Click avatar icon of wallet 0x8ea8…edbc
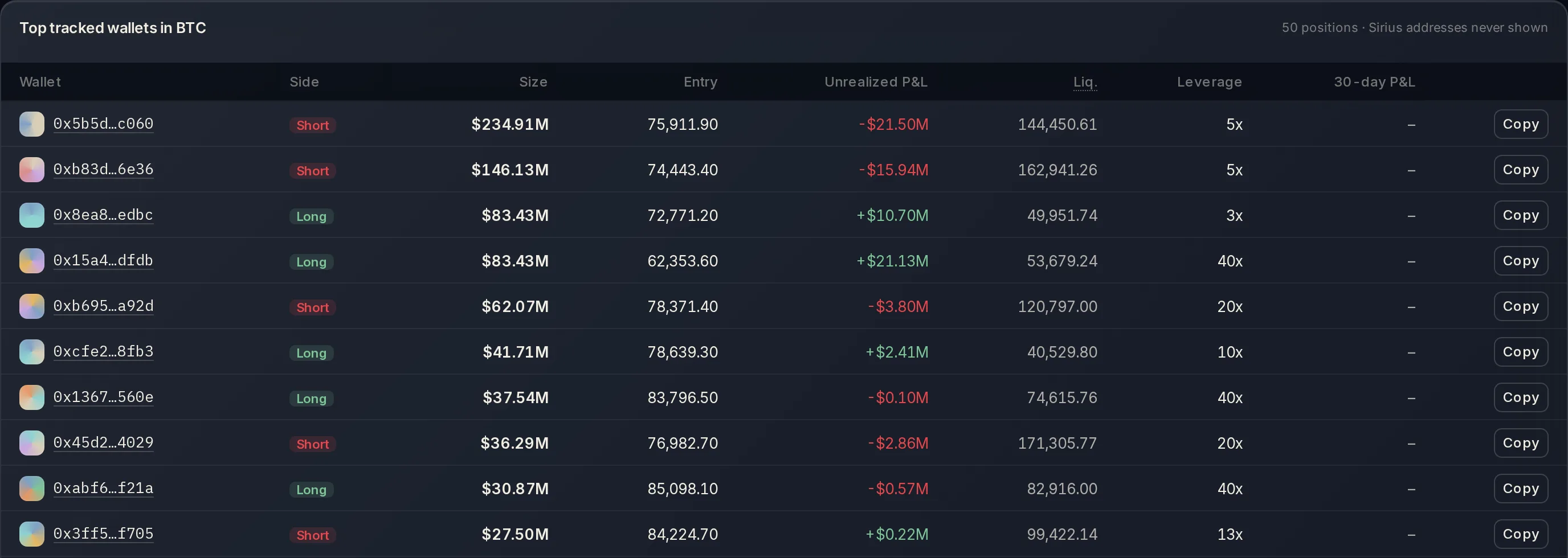The width and height of the screenshot is (1568, 558). pos(32,215)
